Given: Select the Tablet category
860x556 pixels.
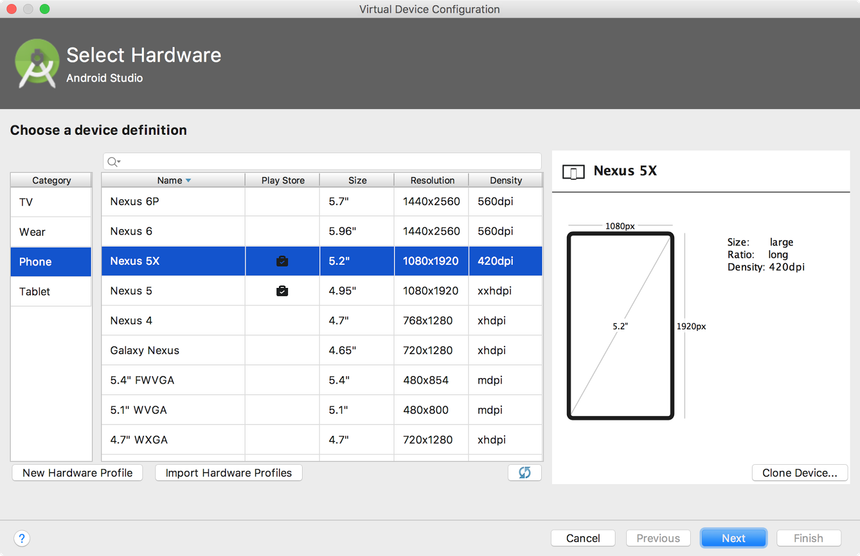Looking at the screenshot, I should point(50,291).
